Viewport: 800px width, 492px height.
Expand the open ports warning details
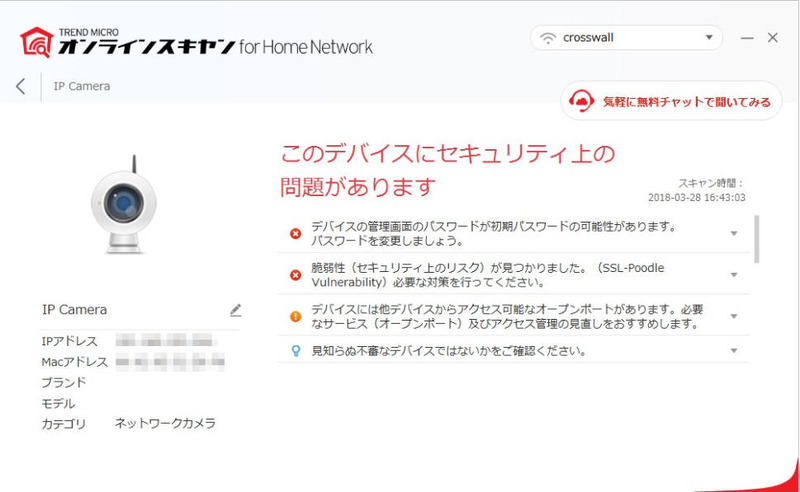pyautogui.click(x=733, y=316)
